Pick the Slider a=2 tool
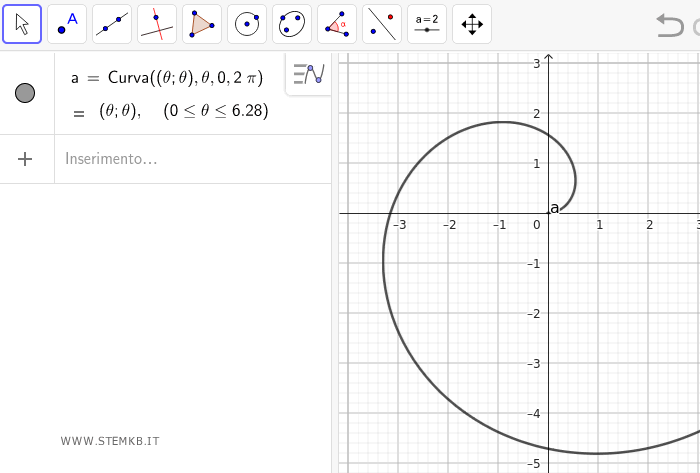Viewport: 700px width, 473px height. (x=427, y=24)
